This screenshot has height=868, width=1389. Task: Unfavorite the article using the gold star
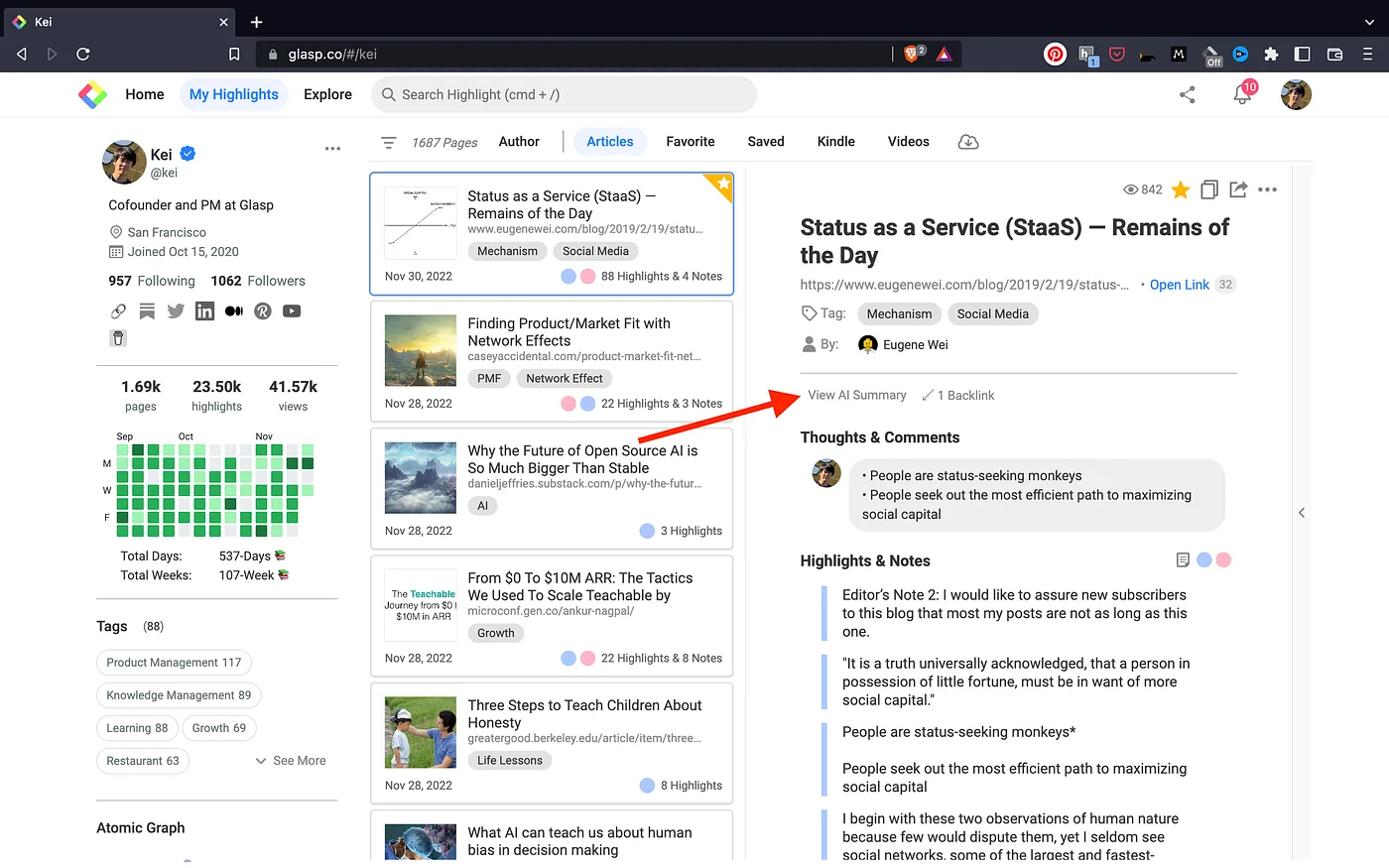(x=1181, y=189)
